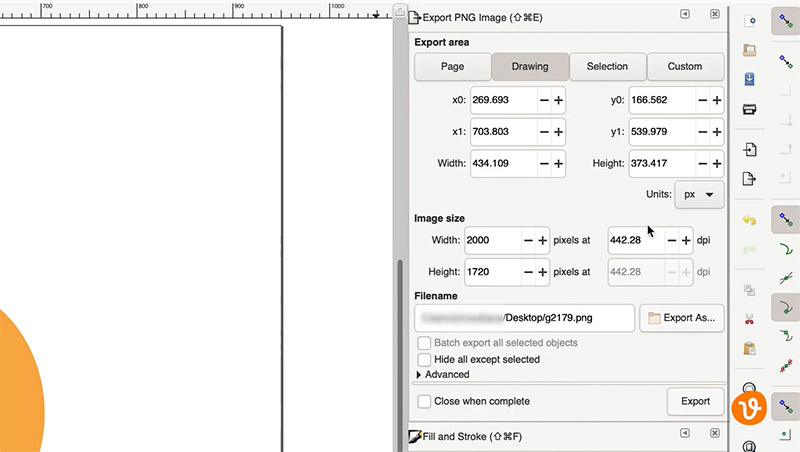The height and width of the screenshot is (452, 800).
Task: Click the x0 field showing 269.693
Action: point(504,100)
